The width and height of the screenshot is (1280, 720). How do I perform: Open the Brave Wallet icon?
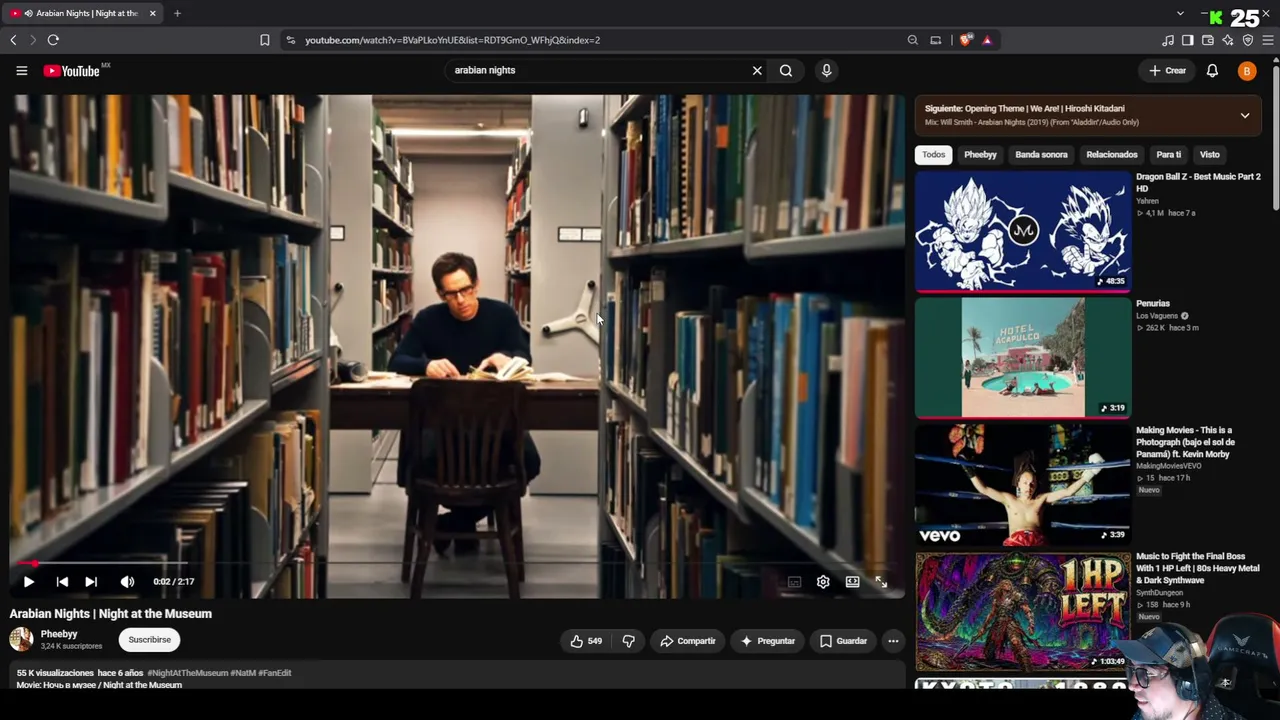pyautogui.click(x=1208, y=40)
